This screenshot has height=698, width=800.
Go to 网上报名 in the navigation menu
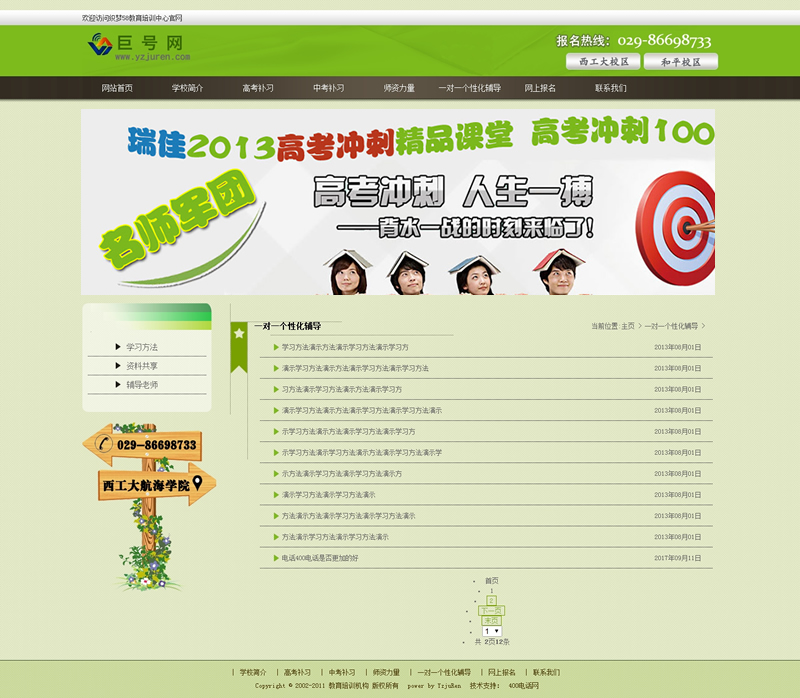540,88
